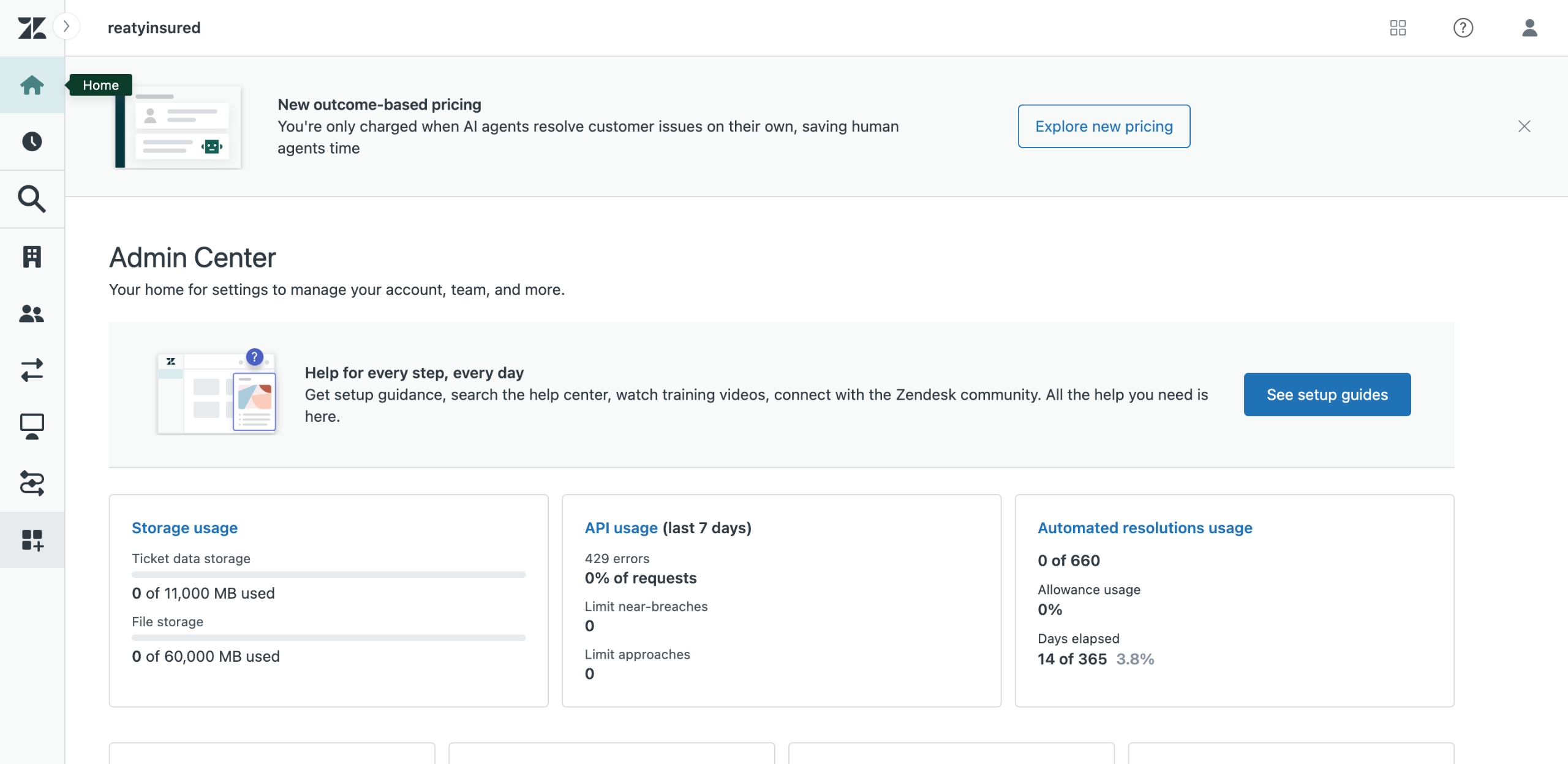This screenshot has height=764, width=1568.
Task: Open Apps and integrations icon
Action: coord(32,540)
